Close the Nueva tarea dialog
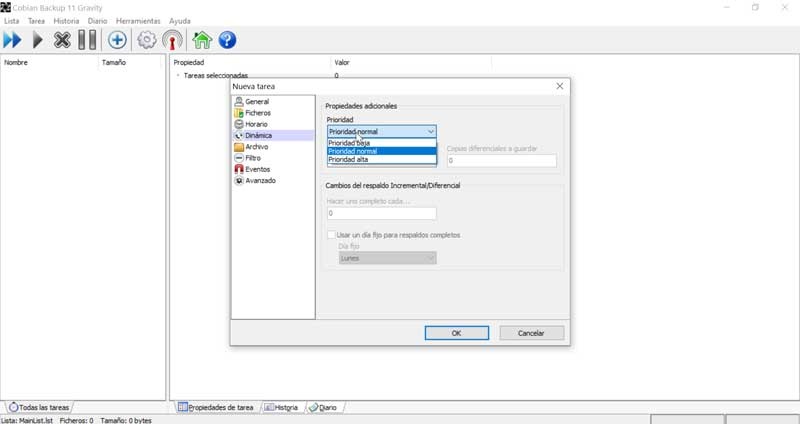This screenshot has height=424, width=800. 560,86
